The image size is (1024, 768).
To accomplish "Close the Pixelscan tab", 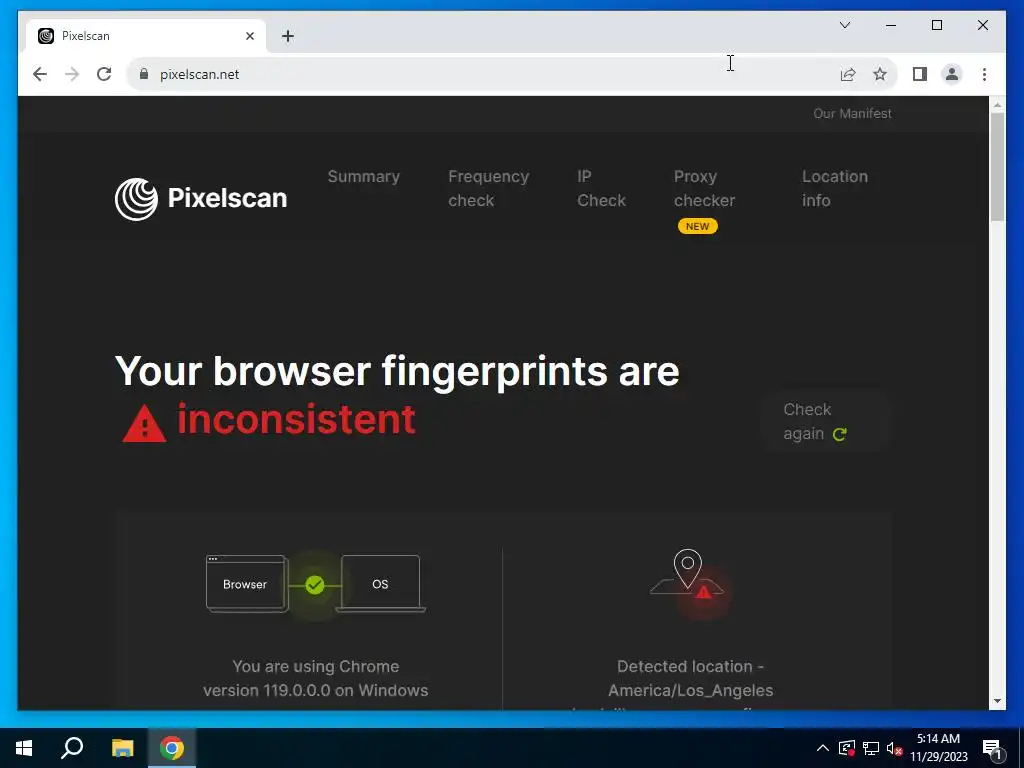I will pos(249,36).
